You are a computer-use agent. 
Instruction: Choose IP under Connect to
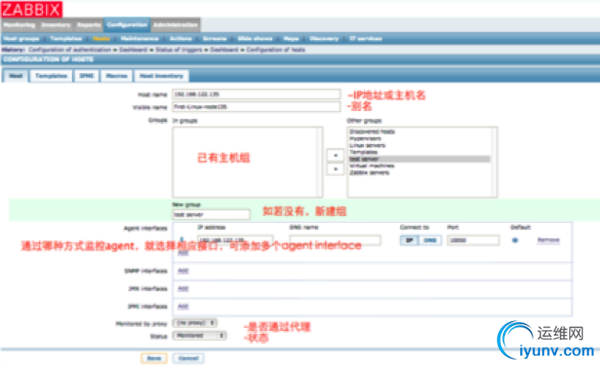(x=409, y=240)
